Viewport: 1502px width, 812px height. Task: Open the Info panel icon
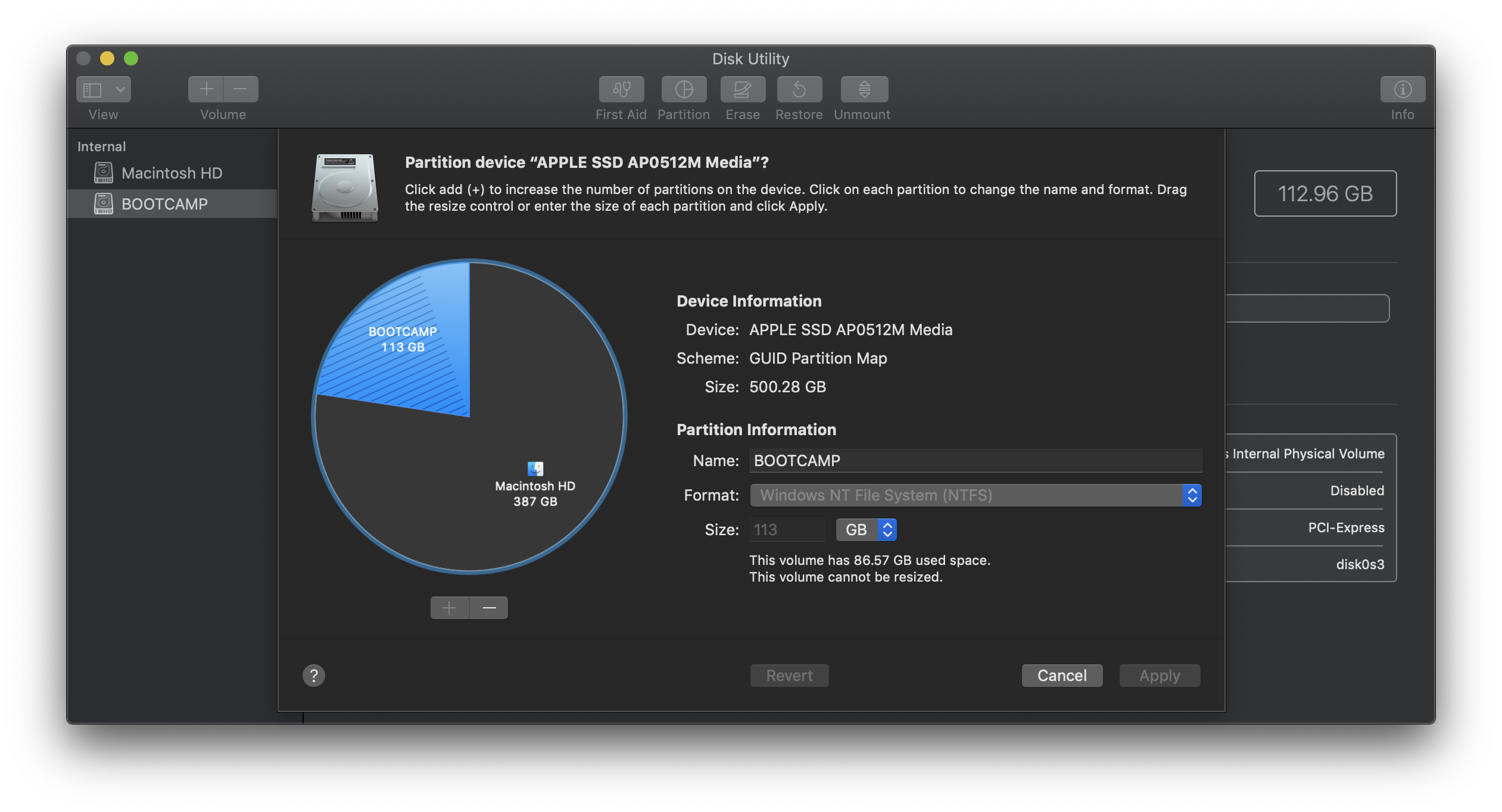[1403, 89]
